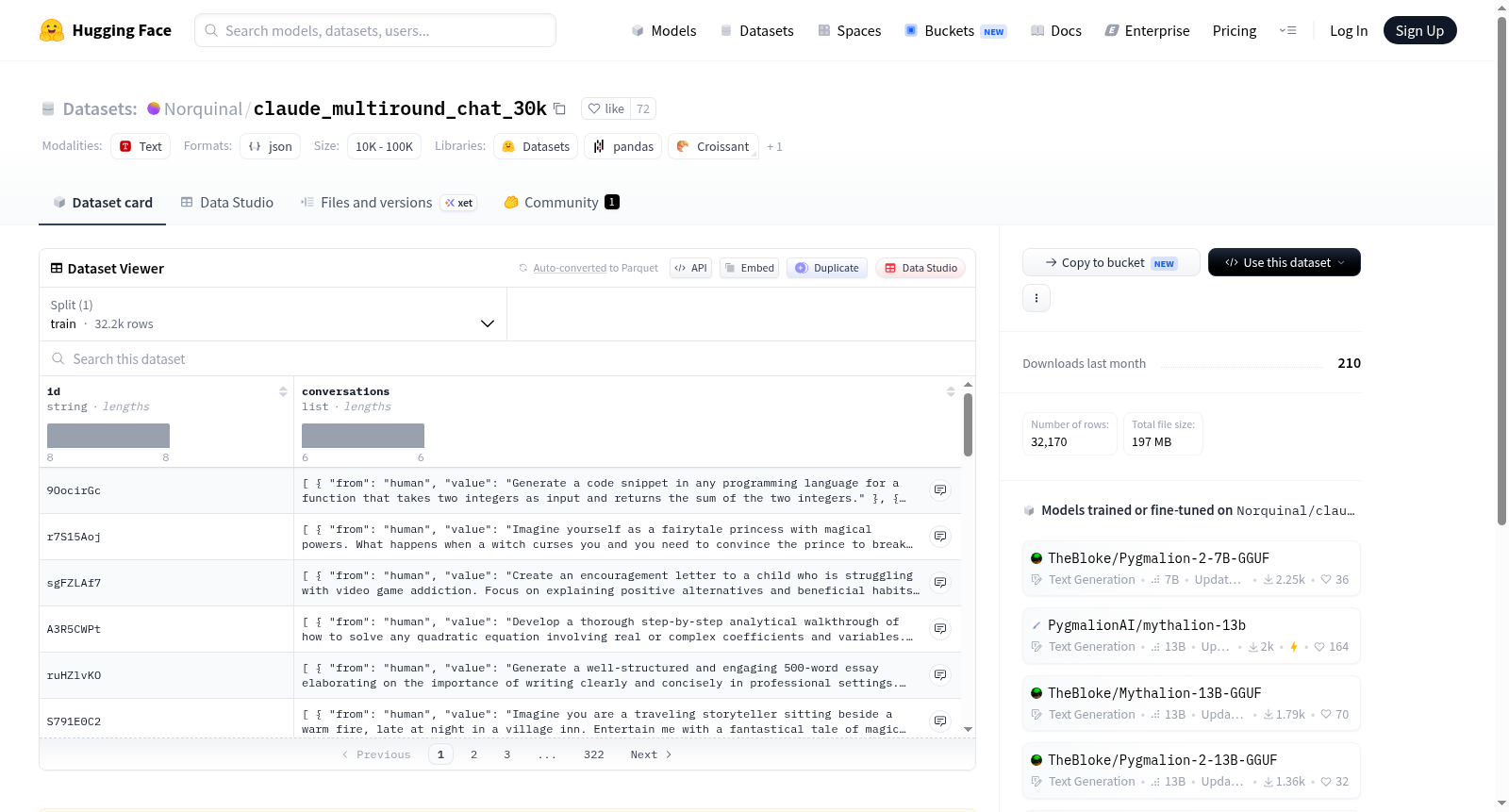Click the Text modality tag
The height and width of the screenshot is (812, 1509).
141,146
